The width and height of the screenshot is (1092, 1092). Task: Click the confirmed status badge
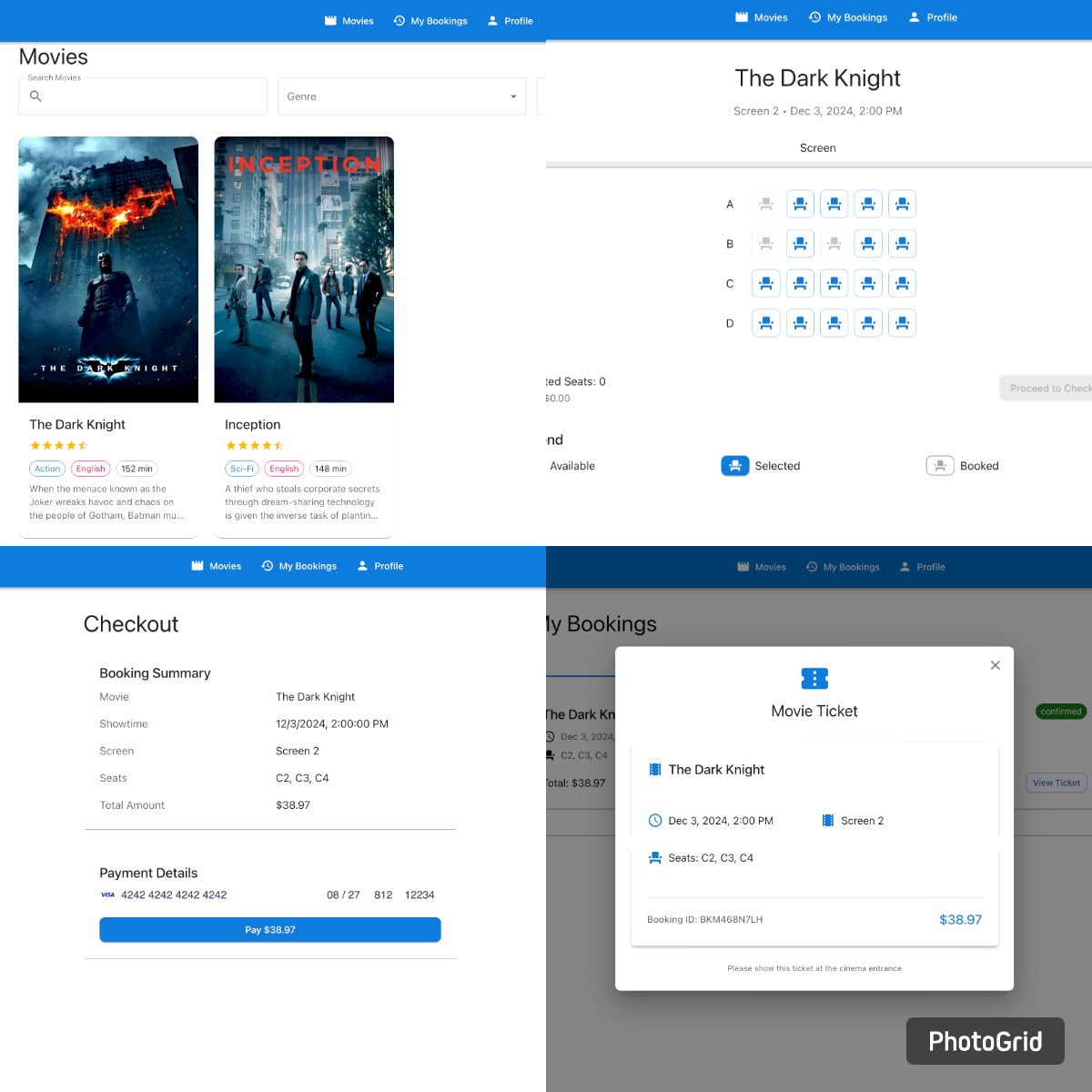(1059, 711)
